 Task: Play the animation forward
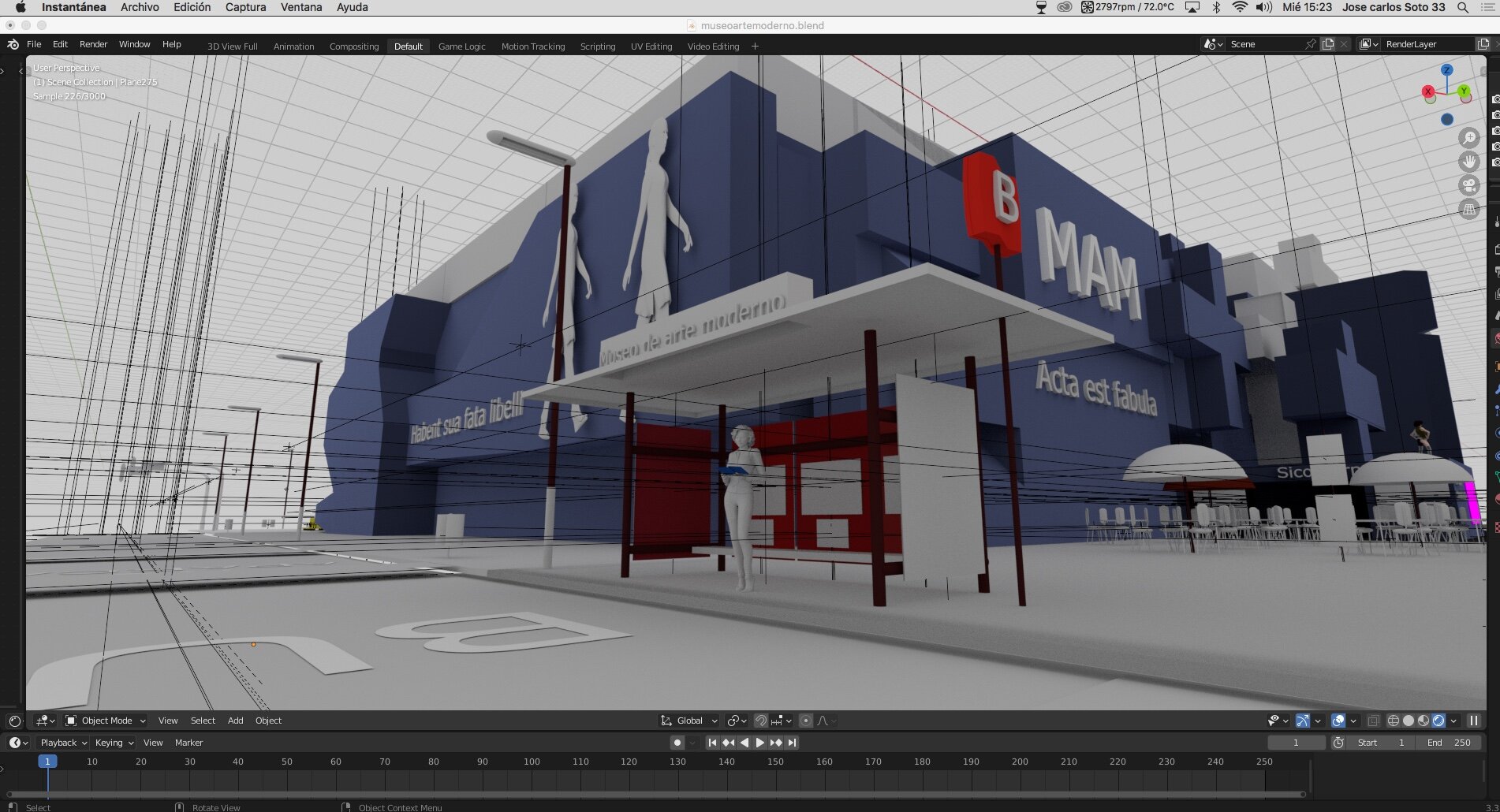[x=759, y=743]
